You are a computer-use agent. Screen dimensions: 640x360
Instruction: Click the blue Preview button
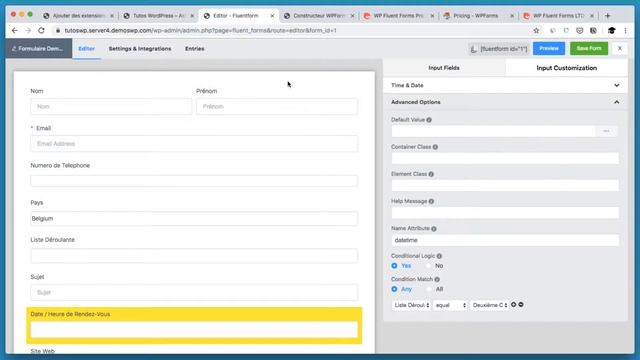549,49
